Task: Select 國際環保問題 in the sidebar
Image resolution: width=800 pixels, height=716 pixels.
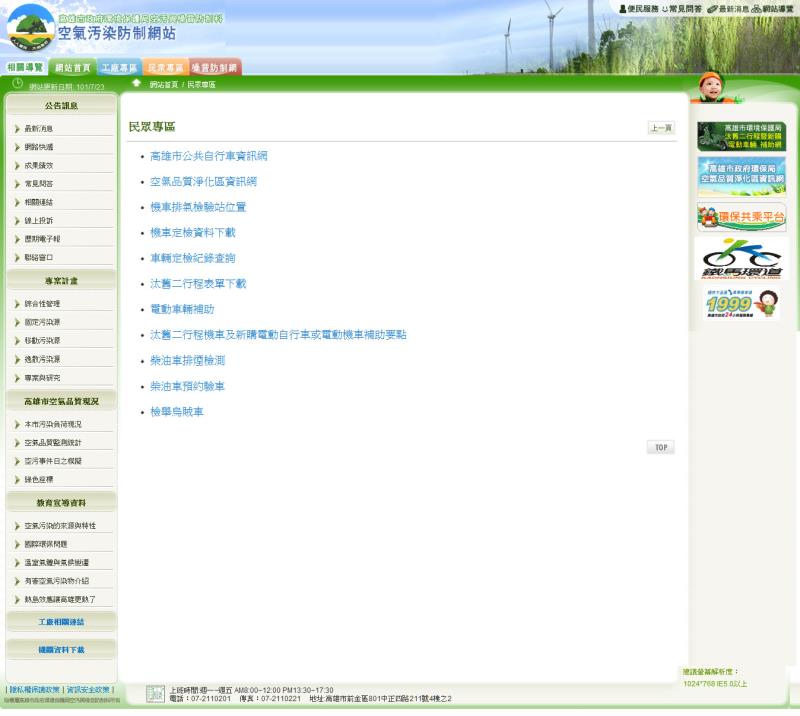Action: pyautogui.click(x=46, y=545)
